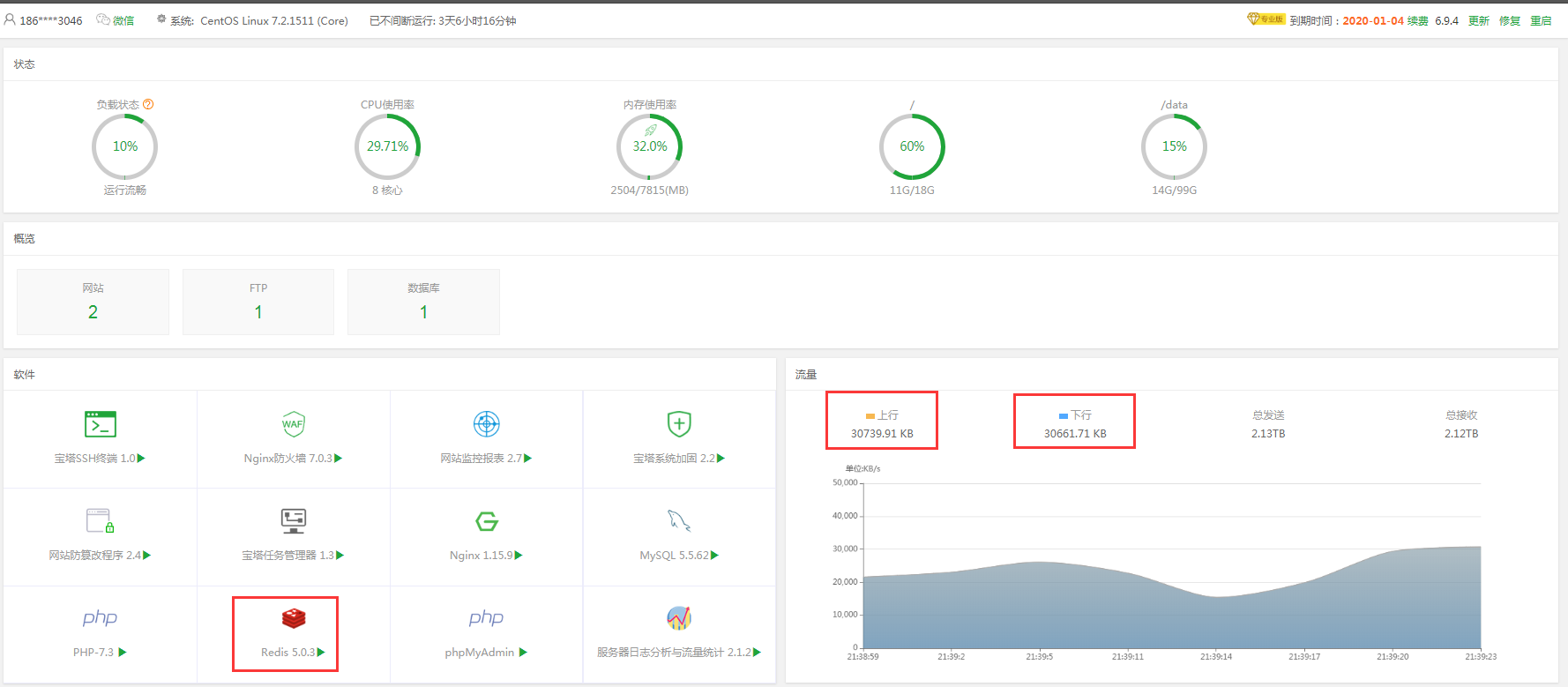Click the phpMyAdmin php logo icon
The height and width of the screenshot is (687, 1568).
(486, 618)
